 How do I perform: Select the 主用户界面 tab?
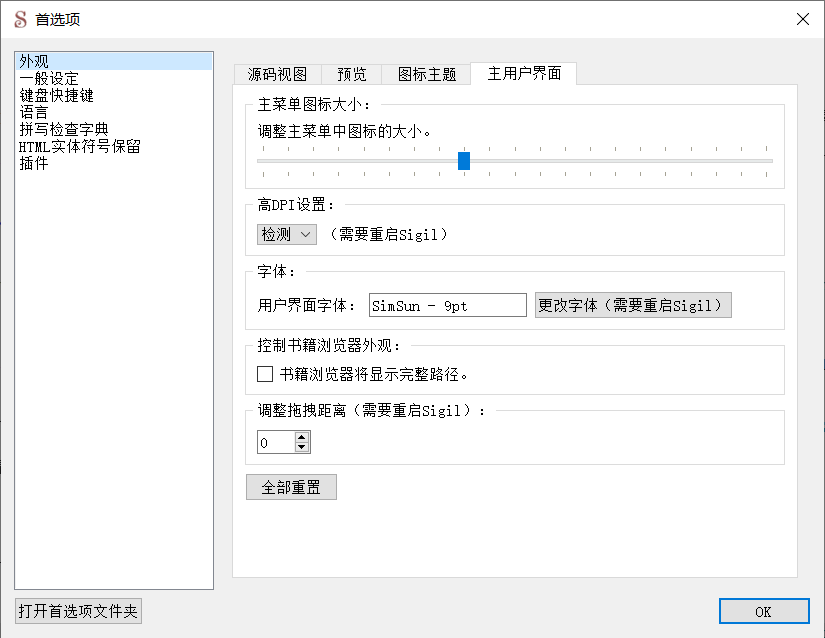click(524, 73)
